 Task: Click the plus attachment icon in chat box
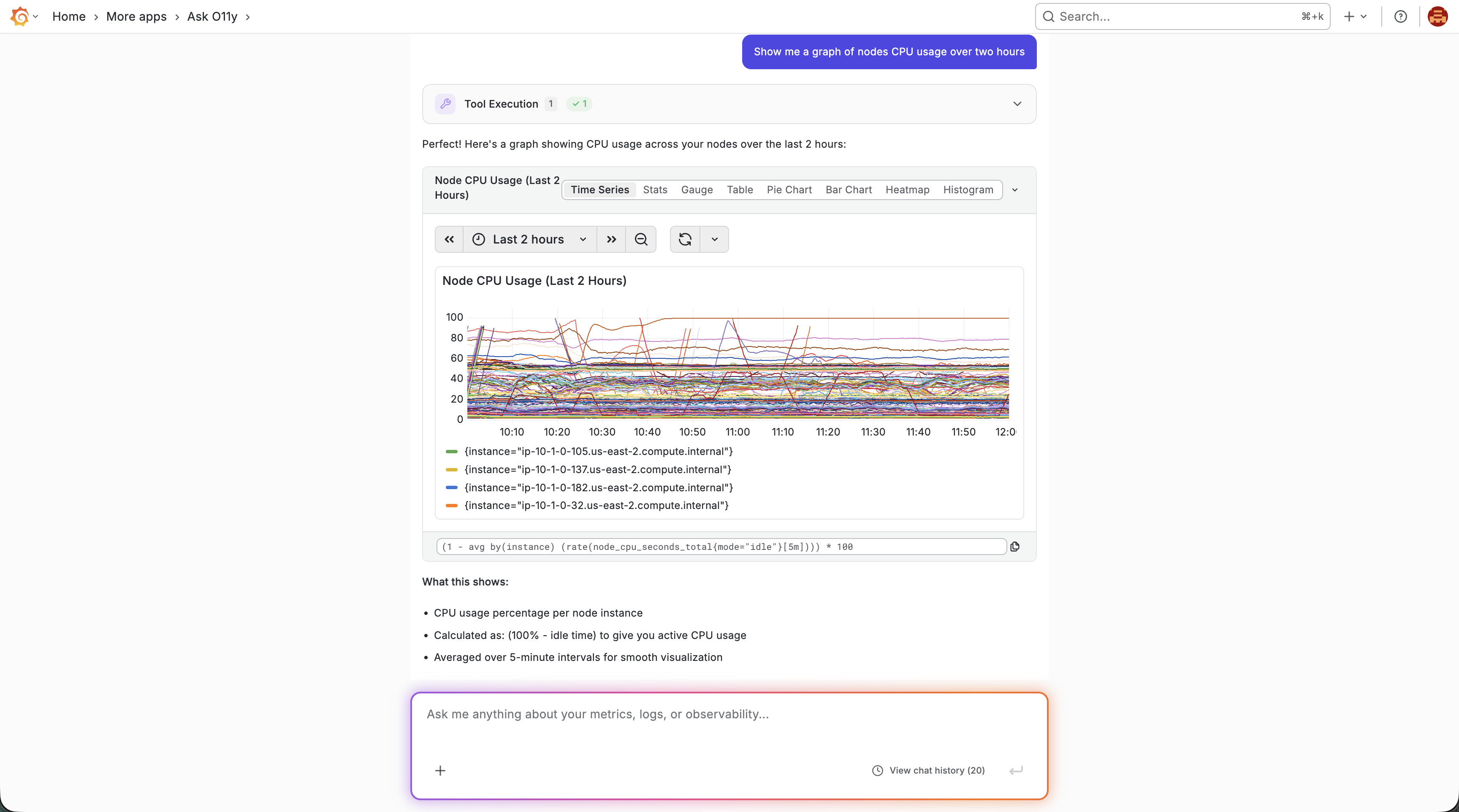(440, 771)
